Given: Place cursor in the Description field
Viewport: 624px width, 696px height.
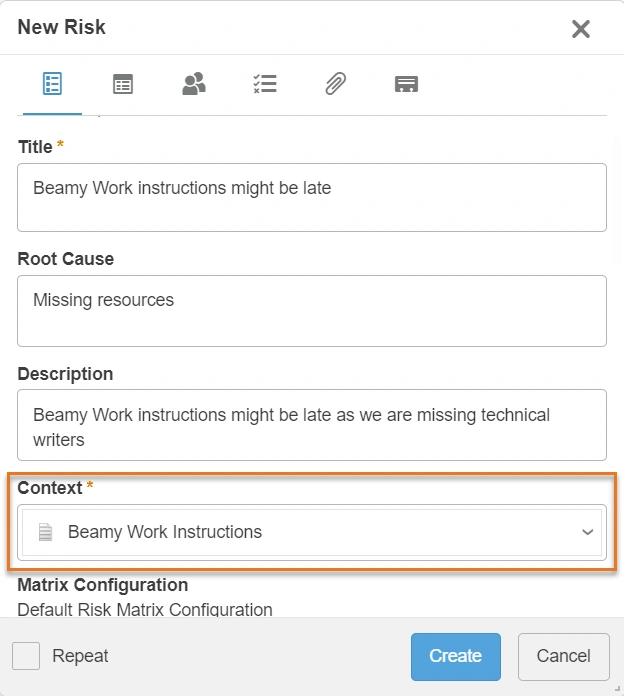Looking at the screenshot, I should (312, 425).
